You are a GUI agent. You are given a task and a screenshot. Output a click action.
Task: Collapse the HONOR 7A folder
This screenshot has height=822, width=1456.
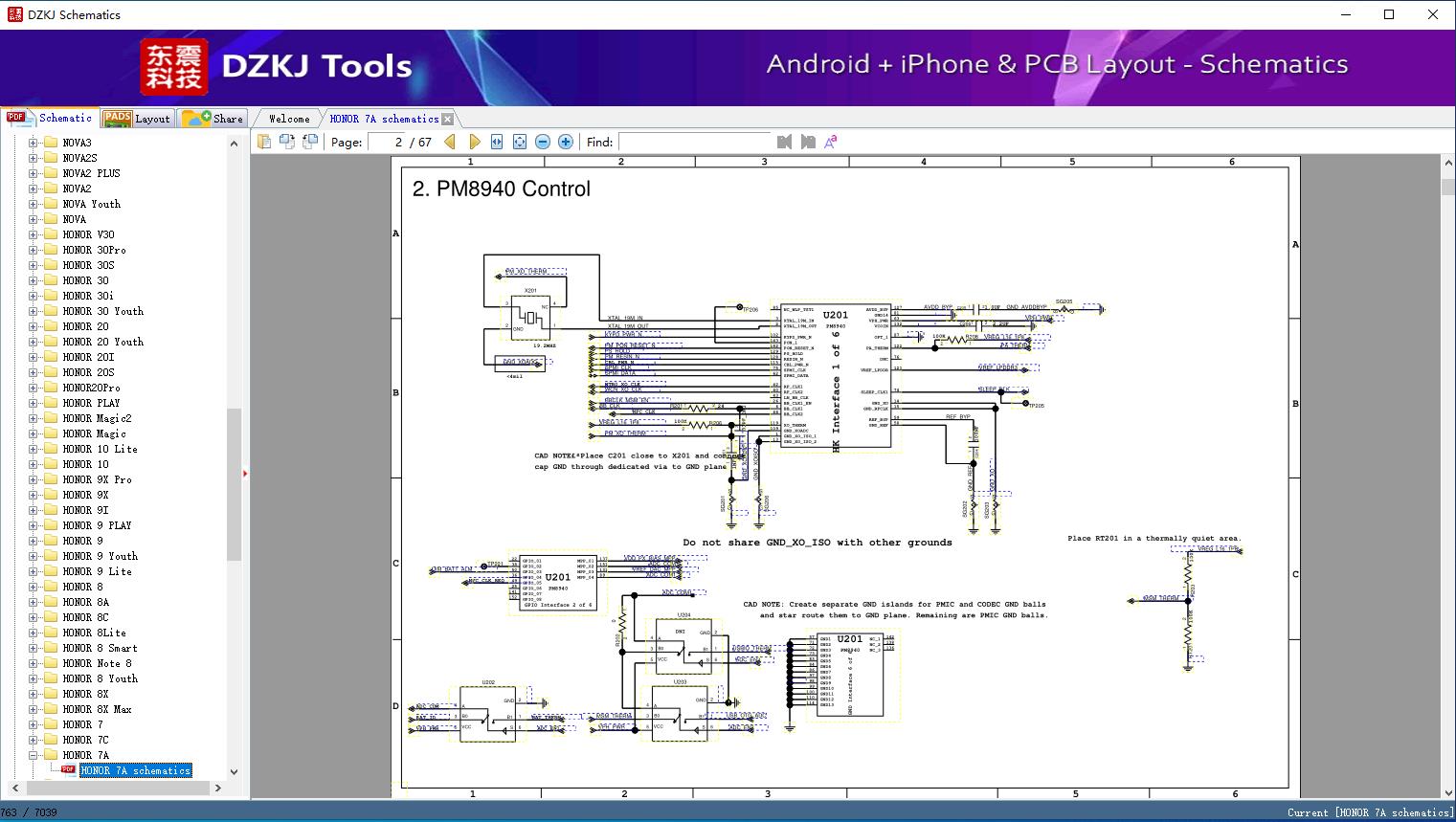[34, 755]
